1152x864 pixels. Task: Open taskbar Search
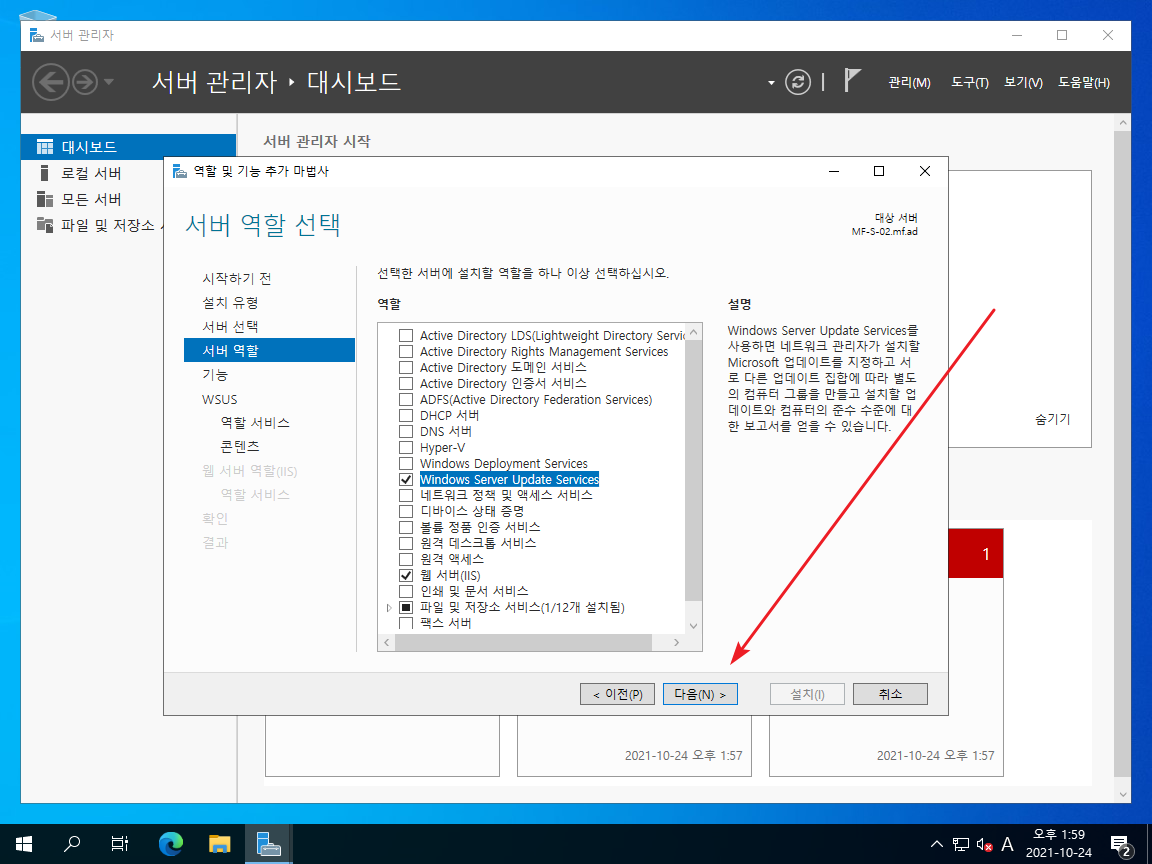[x=71, y=844]
